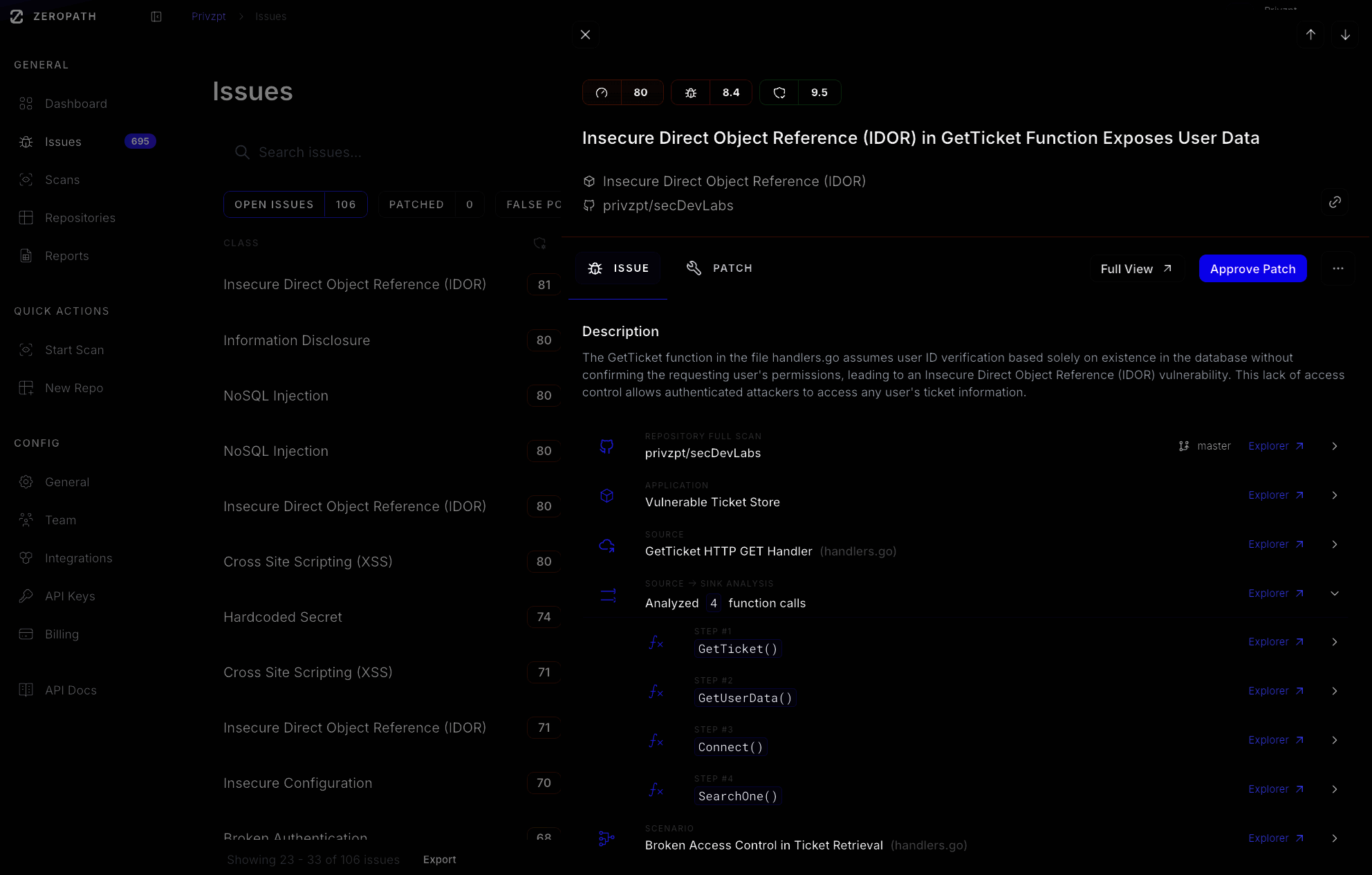The width and height of the screenshot is (1372, 875).
Task: Expand Broken Access Control scenario row
Action: point(1334,838)
